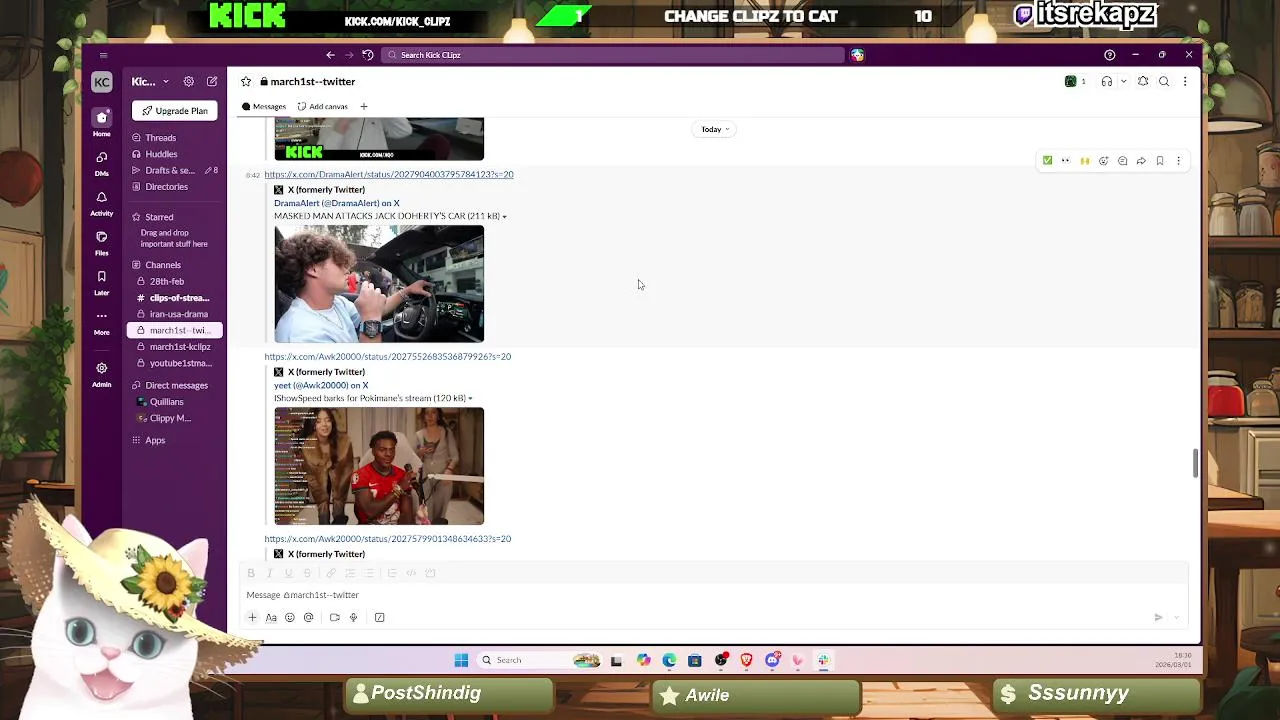Go back using the history back arrow
Screen dimensions: 1280x720
330,55
